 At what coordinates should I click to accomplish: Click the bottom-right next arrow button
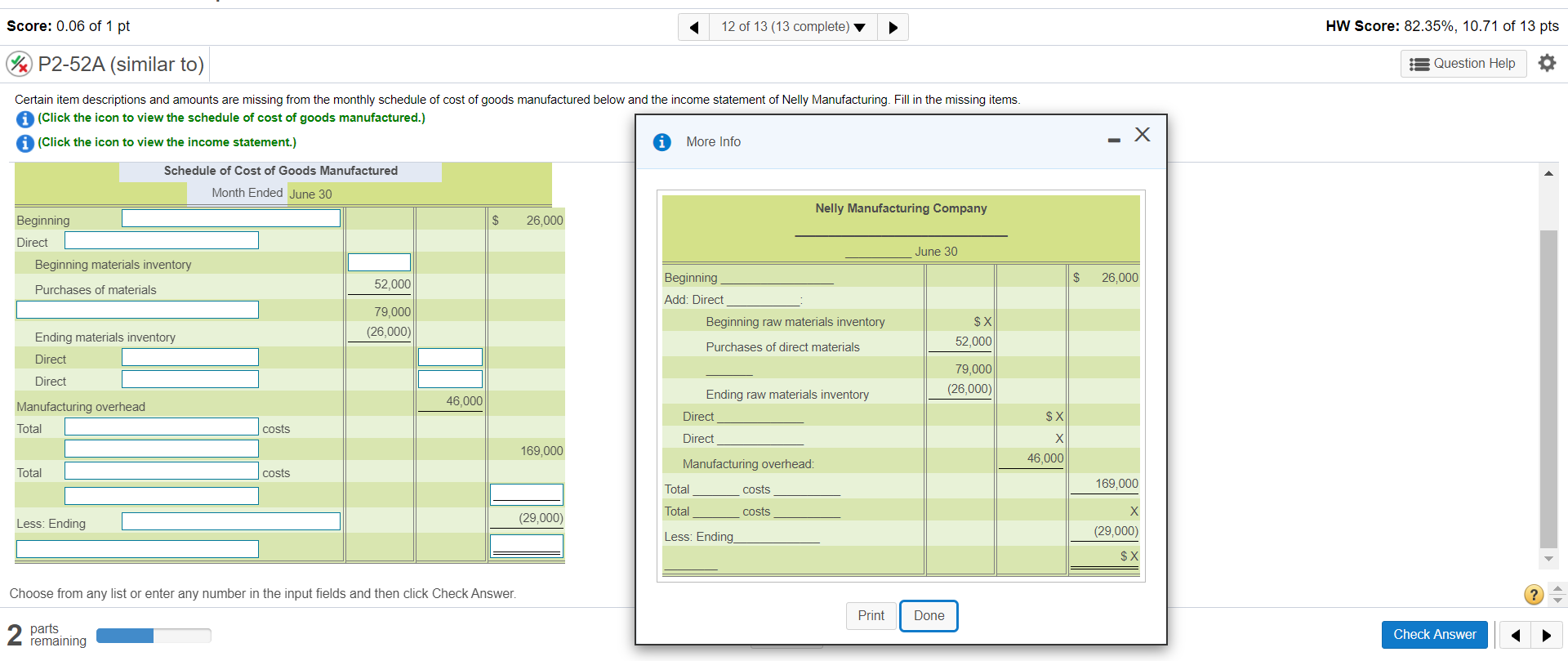pyautogui.click(x=1547, y=635)
